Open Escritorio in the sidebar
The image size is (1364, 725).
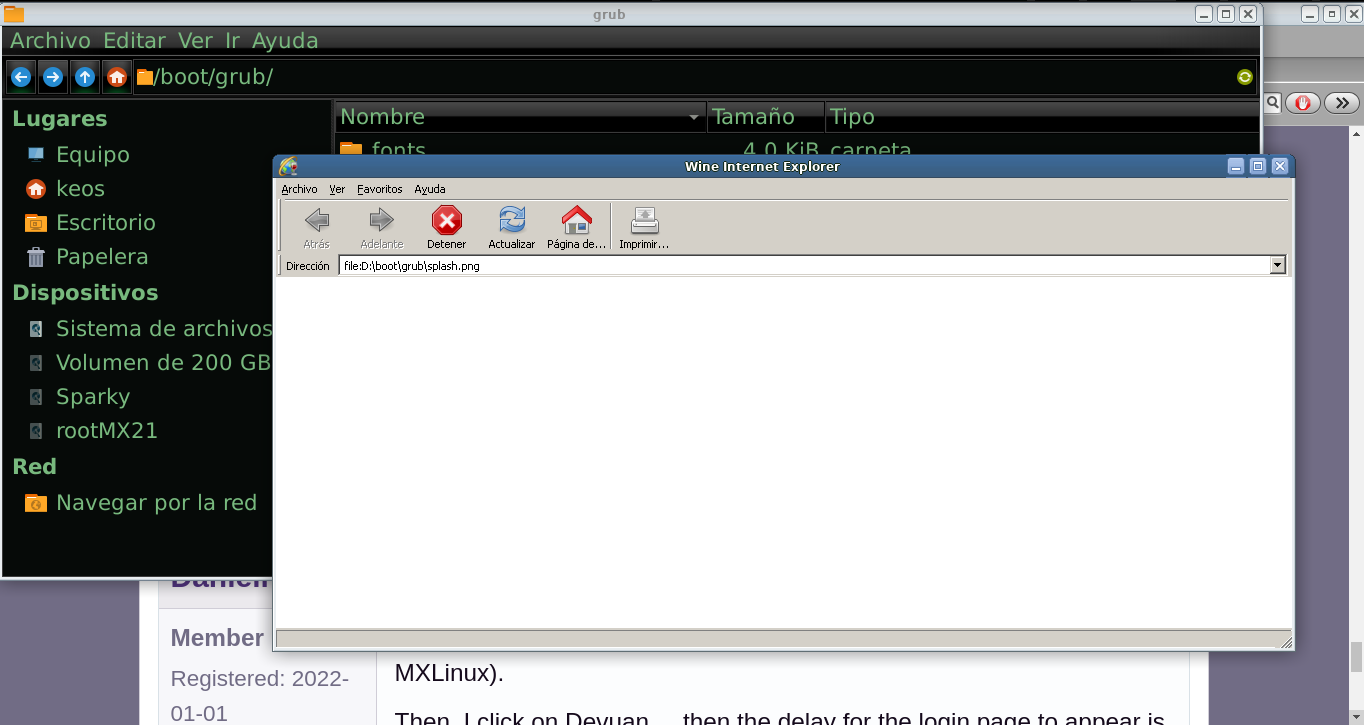106,222
